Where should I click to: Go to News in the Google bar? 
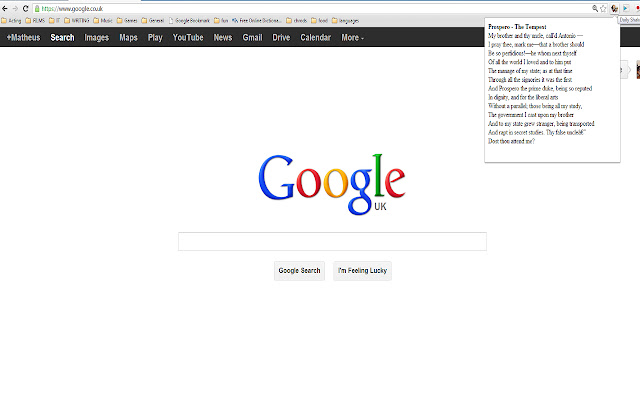point(223,38)
